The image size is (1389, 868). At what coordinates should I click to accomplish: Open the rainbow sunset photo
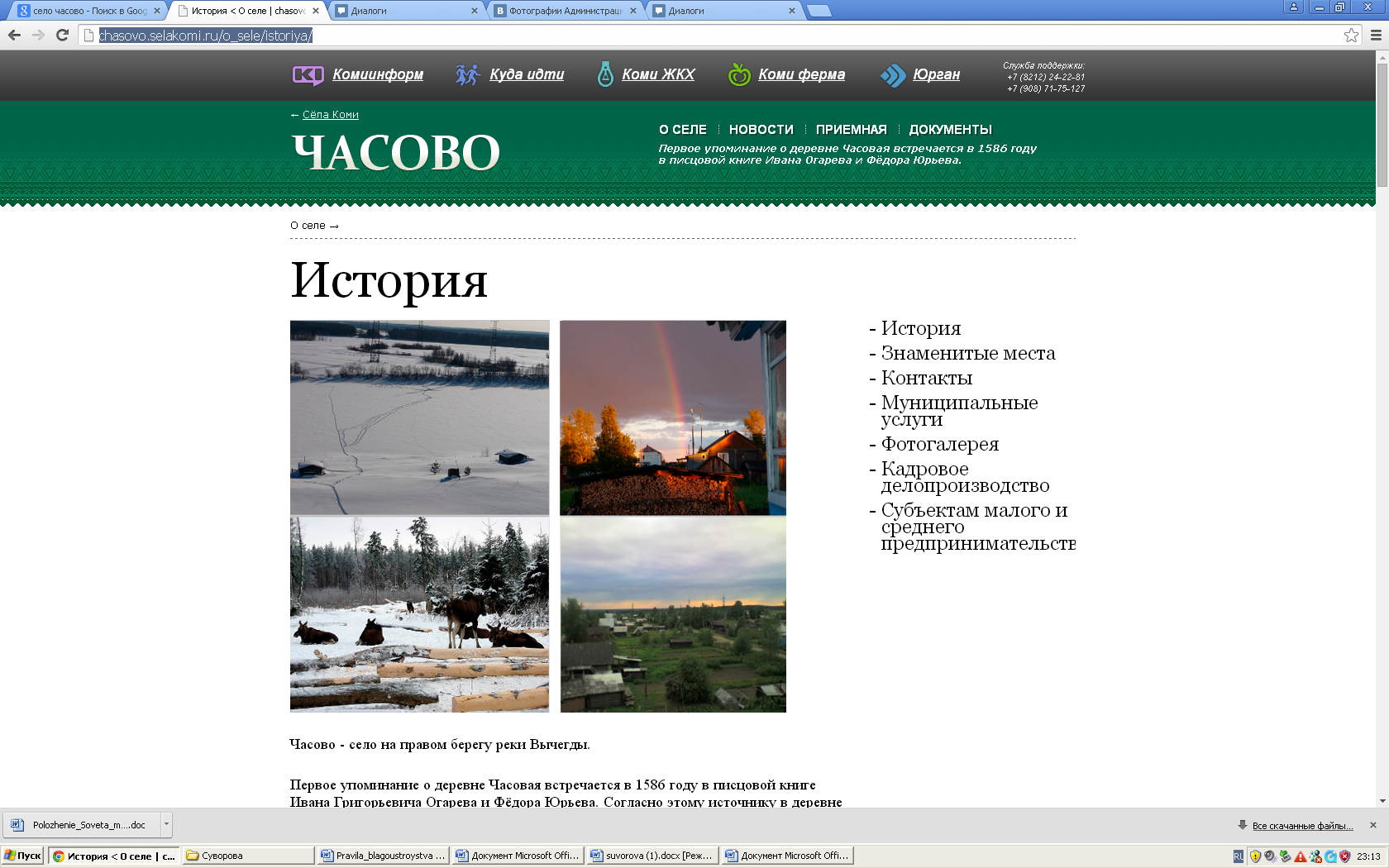(673, 417)
